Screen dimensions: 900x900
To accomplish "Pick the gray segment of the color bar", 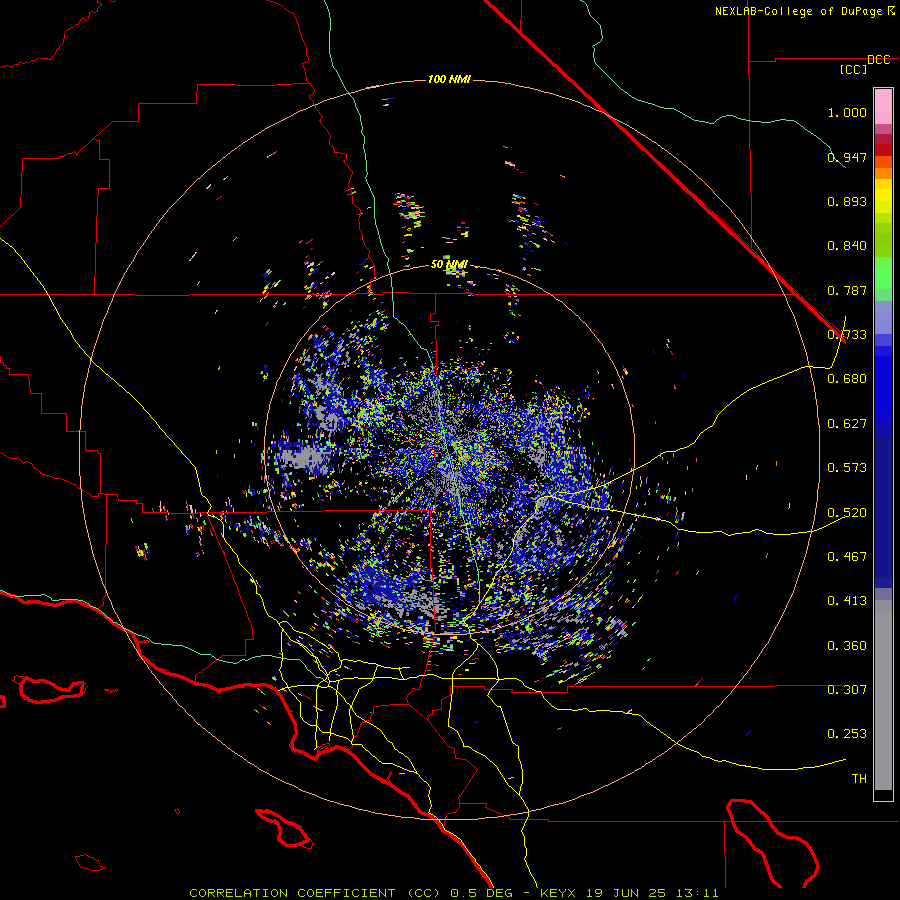I will coord(883,695).
